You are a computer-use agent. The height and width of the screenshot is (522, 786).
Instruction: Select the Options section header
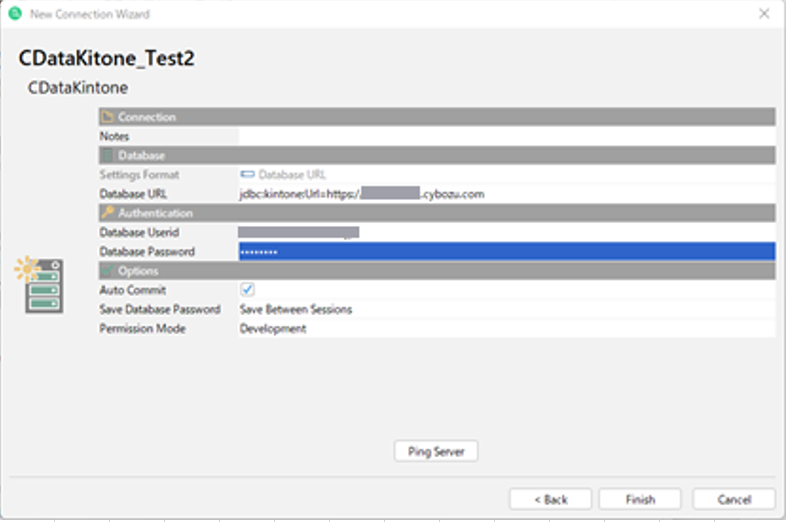tap(437, 271)
